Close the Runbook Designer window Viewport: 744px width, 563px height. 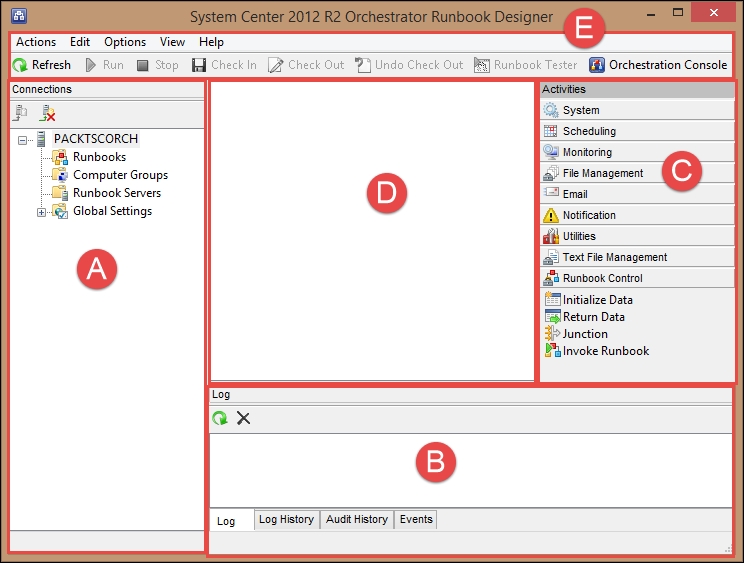(x=714, y=13)
